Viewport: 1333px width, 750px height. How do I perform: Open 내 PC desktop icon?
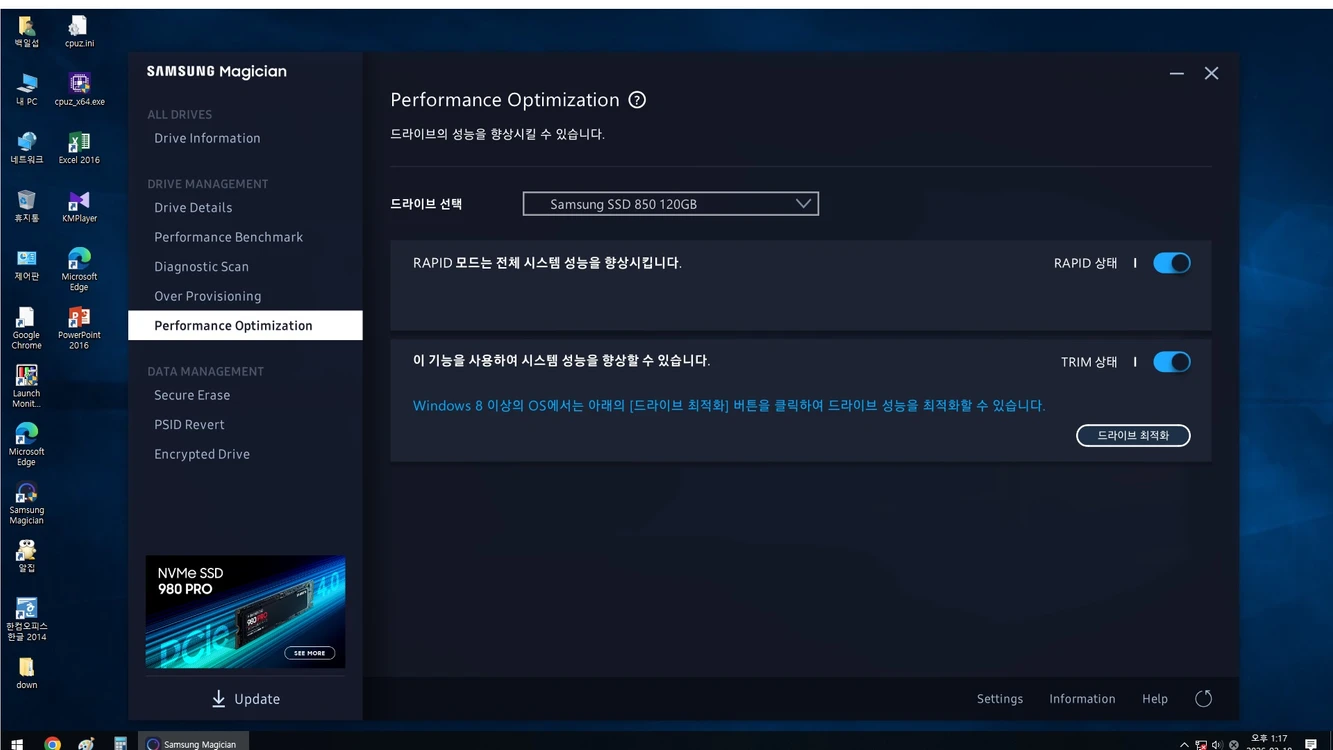point(26,89)
